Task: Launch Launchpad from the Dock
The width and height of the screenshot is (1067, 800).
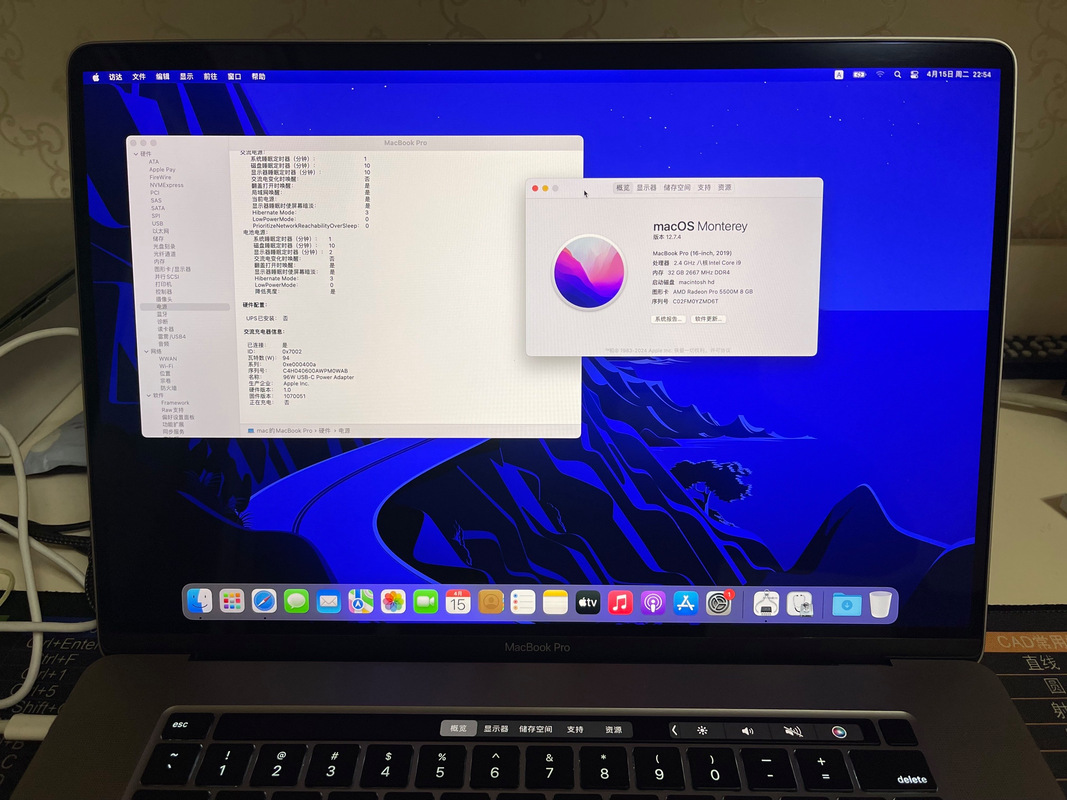Action: (232, 601)
